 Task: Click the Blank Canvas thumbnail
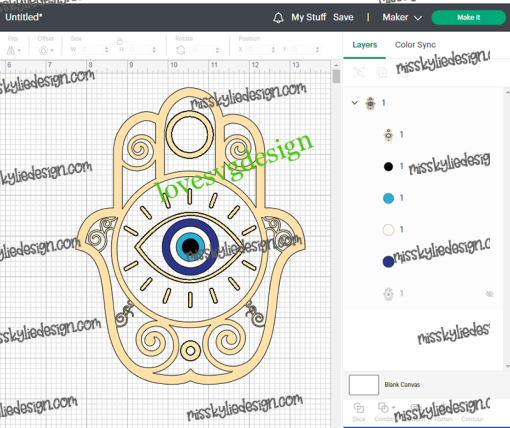364,385
